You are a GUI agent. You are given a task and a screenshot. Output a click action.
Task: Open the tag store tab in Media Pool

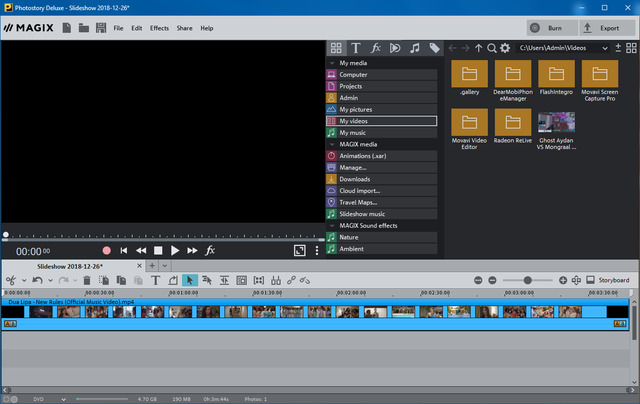[434, 48]
